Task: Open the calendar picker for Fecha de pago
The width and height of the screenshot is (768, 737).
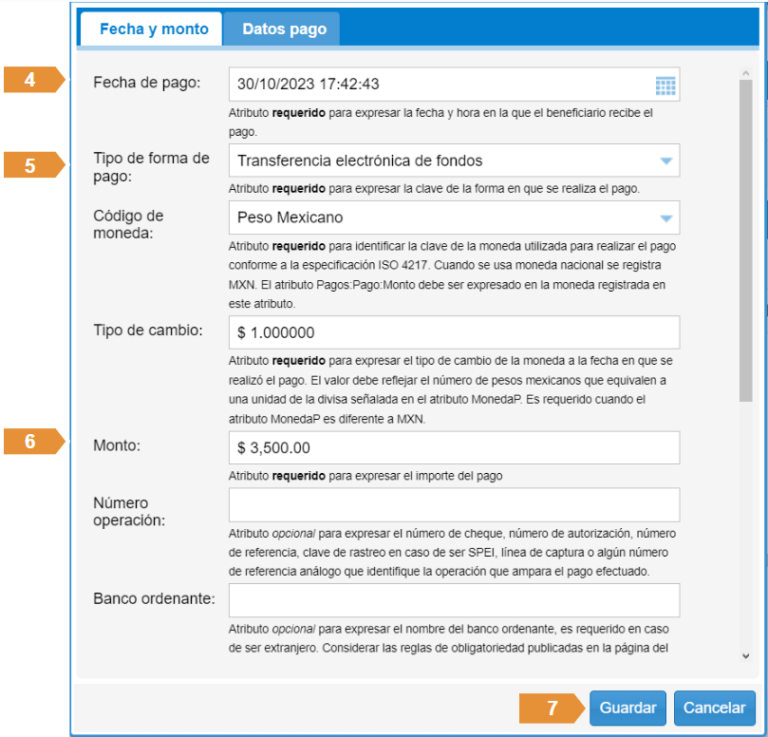Action: coord(665,84)
